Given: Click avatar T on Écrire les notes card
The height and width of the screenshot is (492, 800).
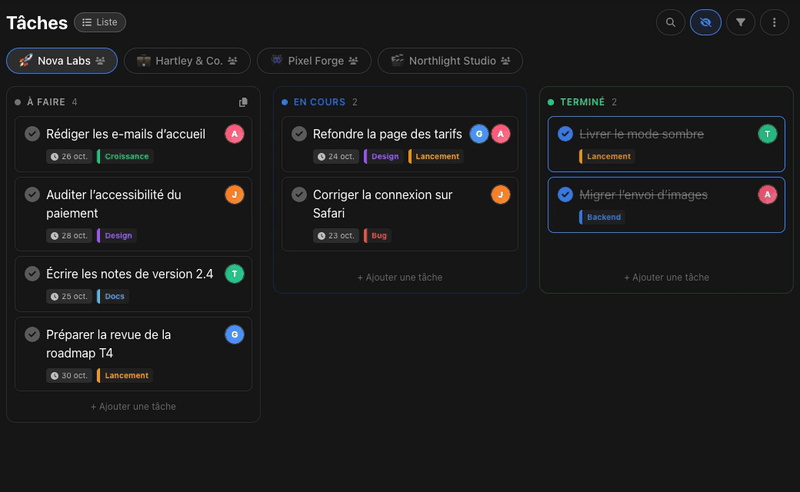Looking at the screenshot, I should (x=235, y=274).
